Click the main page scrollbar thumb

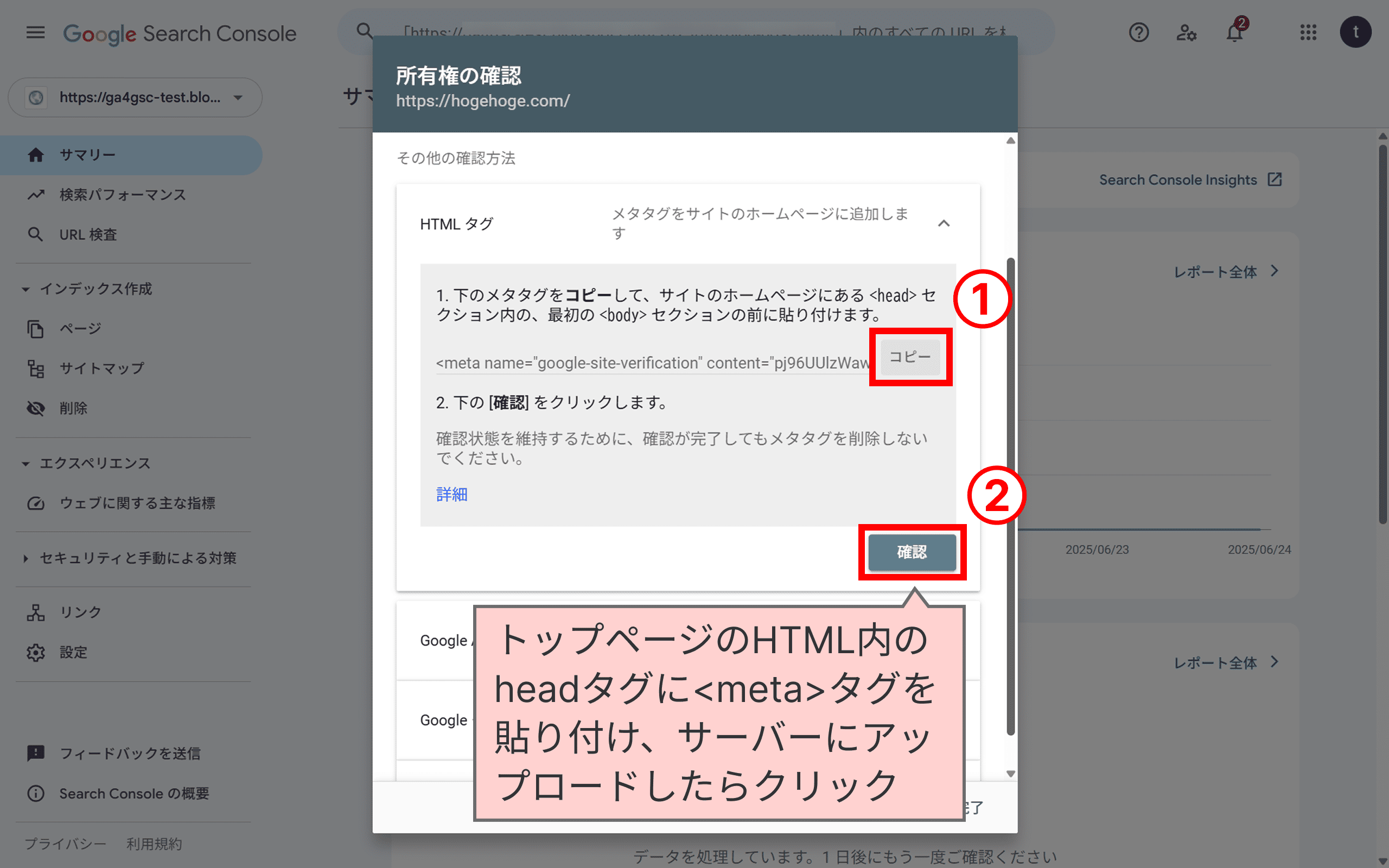(1382, 334)
